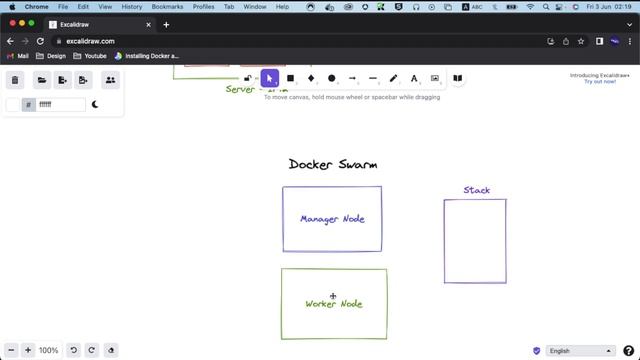
Task: Select the Selection arrow tool
Action: click(x=269, y=78)
